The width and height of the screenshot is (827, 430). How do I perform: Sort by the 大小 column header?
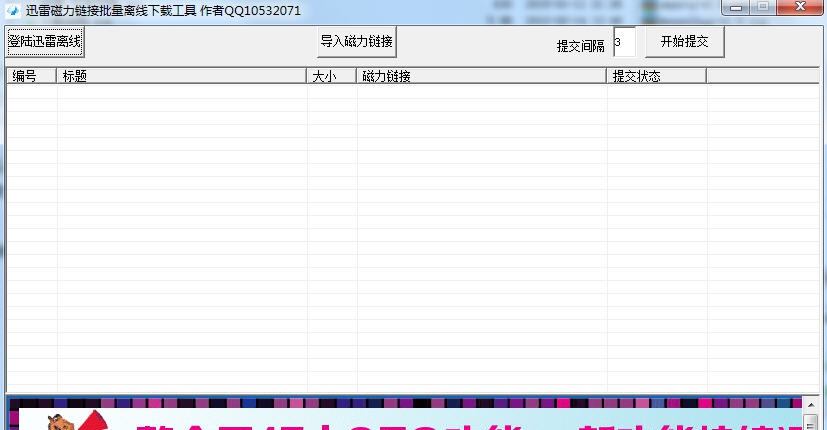click(331, 76)
